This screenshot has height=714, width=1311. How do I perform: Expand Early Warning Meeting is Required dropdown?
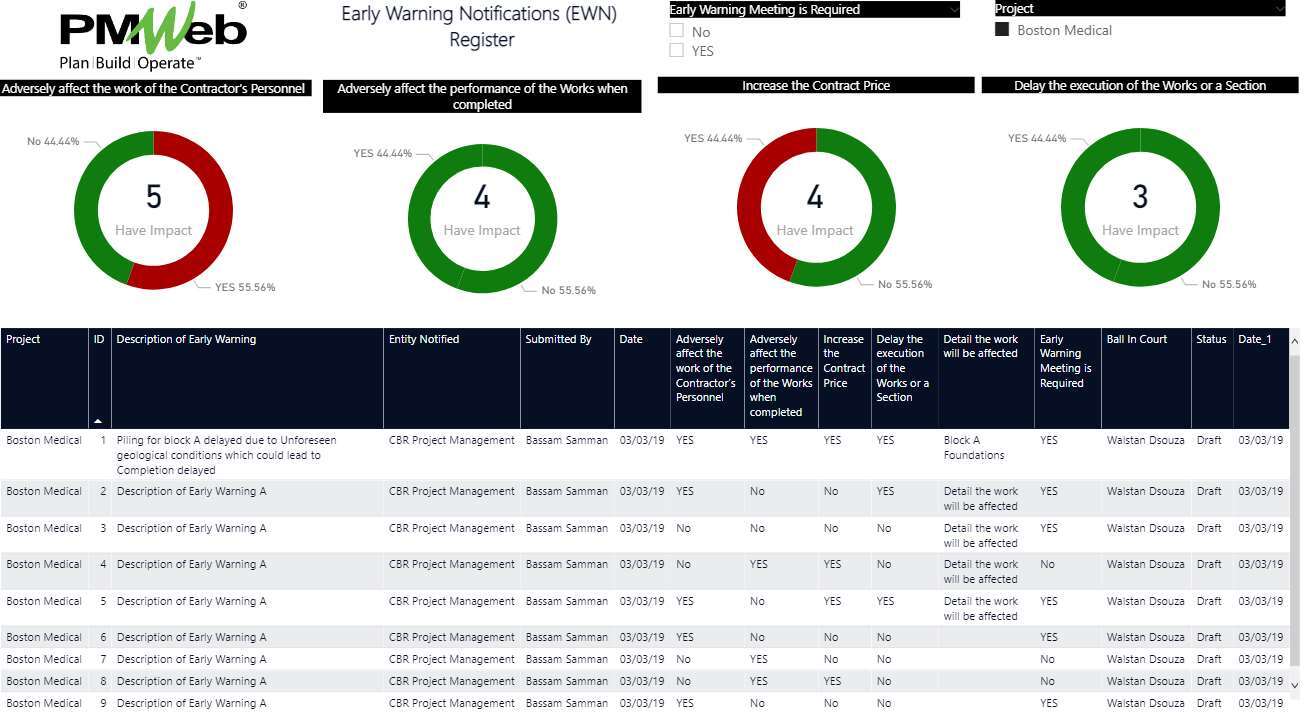click(x=953, y=10)
